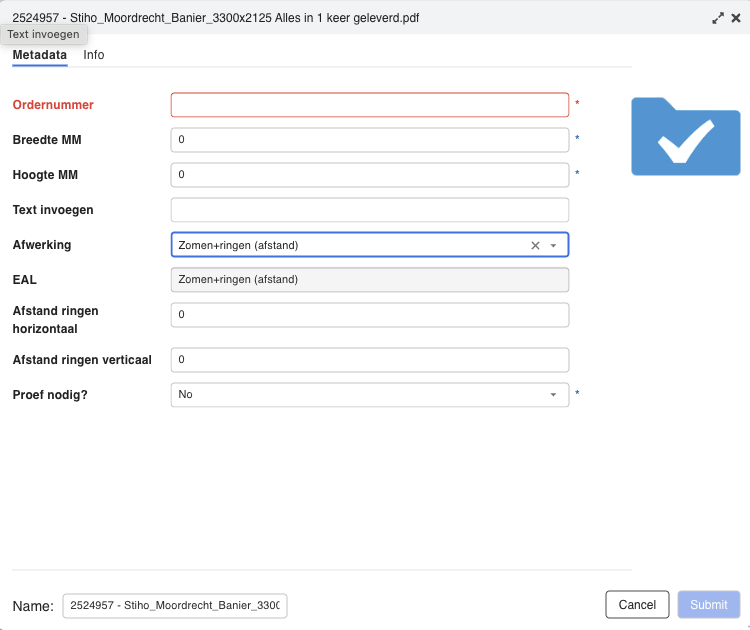750x630 pixels.
Task: Edit the Name field at the bottom
Action: [x=175, y=605]
